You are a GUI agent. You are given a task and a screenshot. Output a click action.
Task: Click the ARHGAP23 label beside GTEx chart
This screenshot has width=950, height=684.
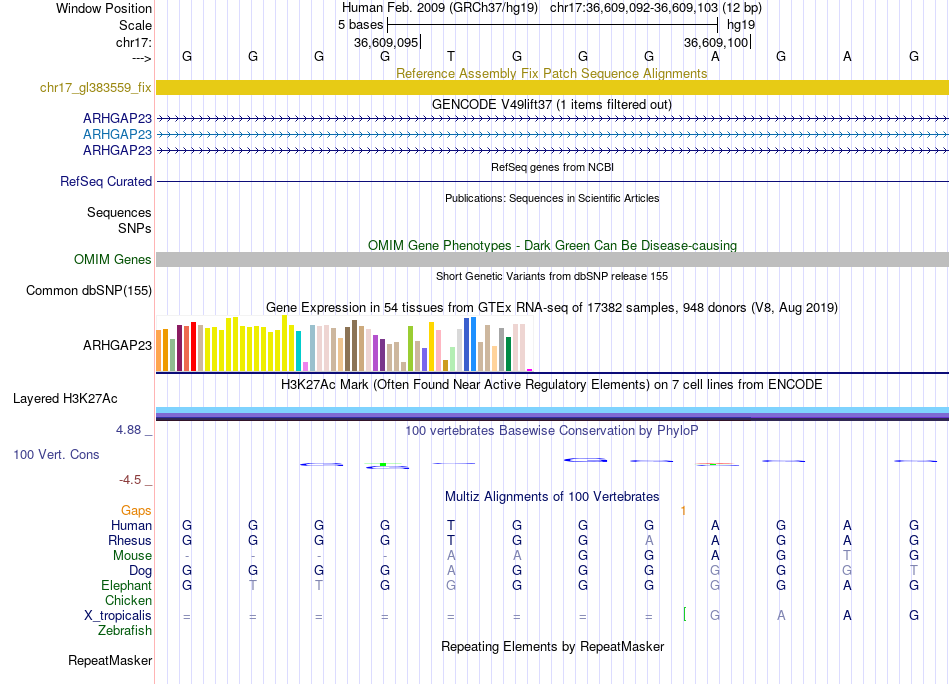click(117, 345)
